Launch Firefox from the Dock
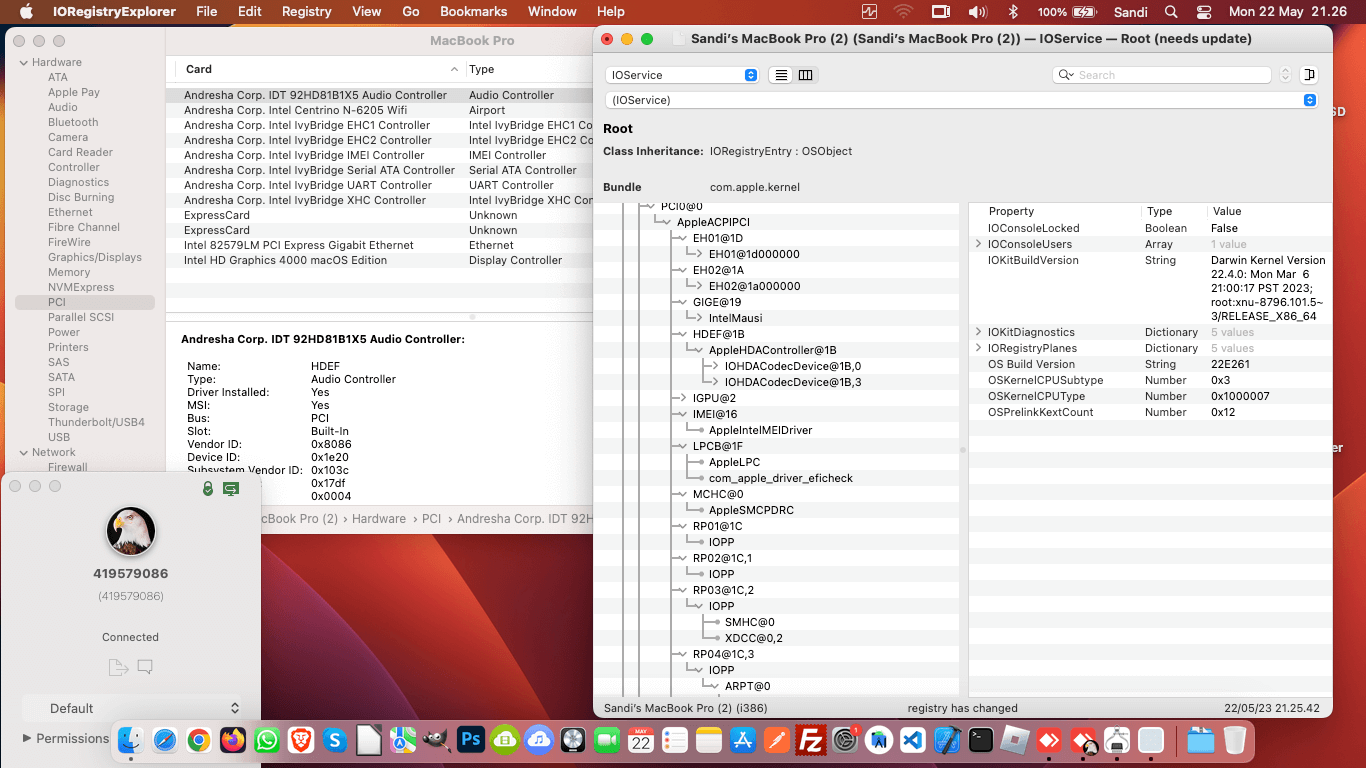The width and height of the screenshot is (1366, 768). click(x=233, y=740)
